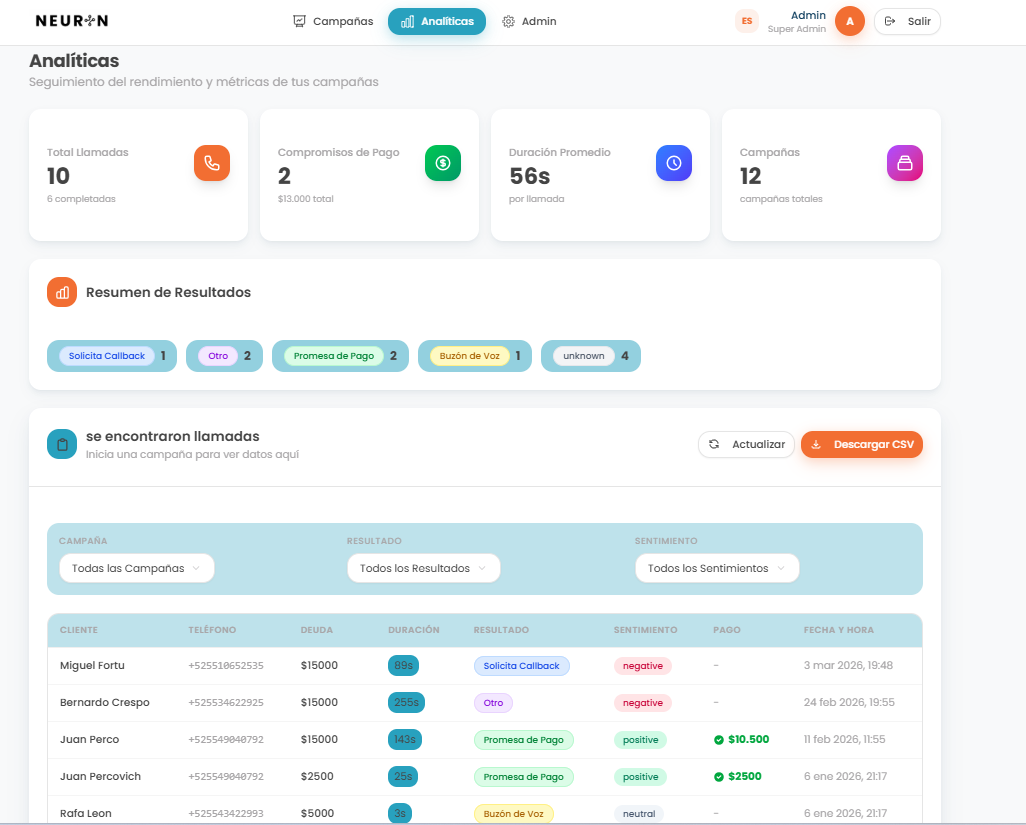The height and width of the screenshot is (825, 1026).
Task: Click the teal clipboard icon near se encontraron llamadas
Action: (x=62, y=443)
